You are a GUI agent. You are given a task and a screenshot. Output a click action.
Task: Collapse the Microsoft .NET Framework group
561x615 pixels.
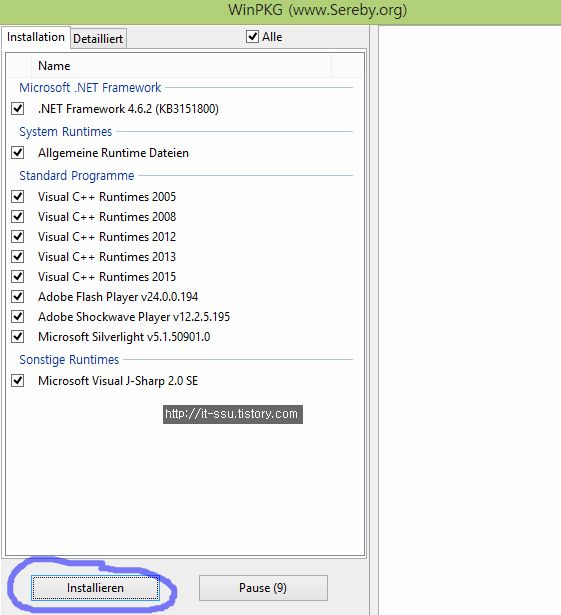[90, 87]
